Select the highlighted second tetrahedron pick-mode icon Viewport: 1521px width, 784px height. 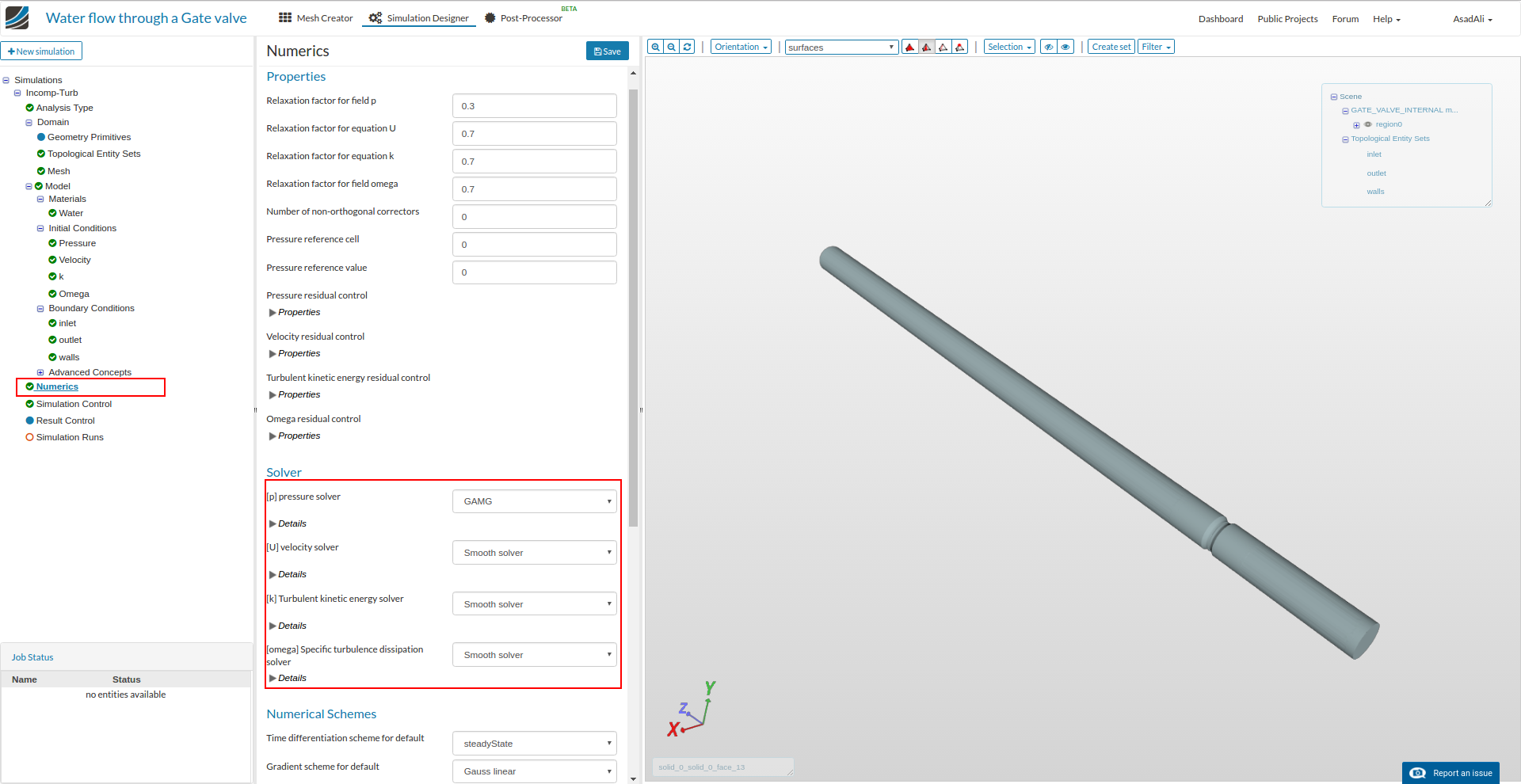(x=927, y=47)
